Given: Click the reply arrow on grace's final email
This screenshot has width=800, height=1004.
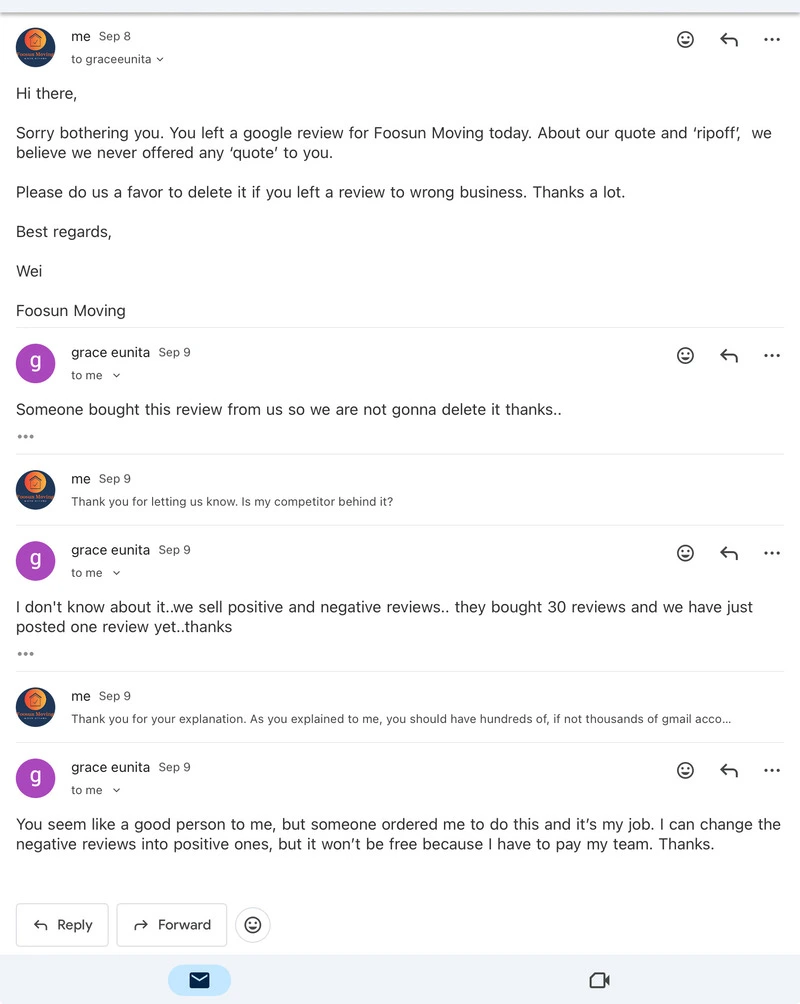Looking at the screenshot, I should point(729,770).
